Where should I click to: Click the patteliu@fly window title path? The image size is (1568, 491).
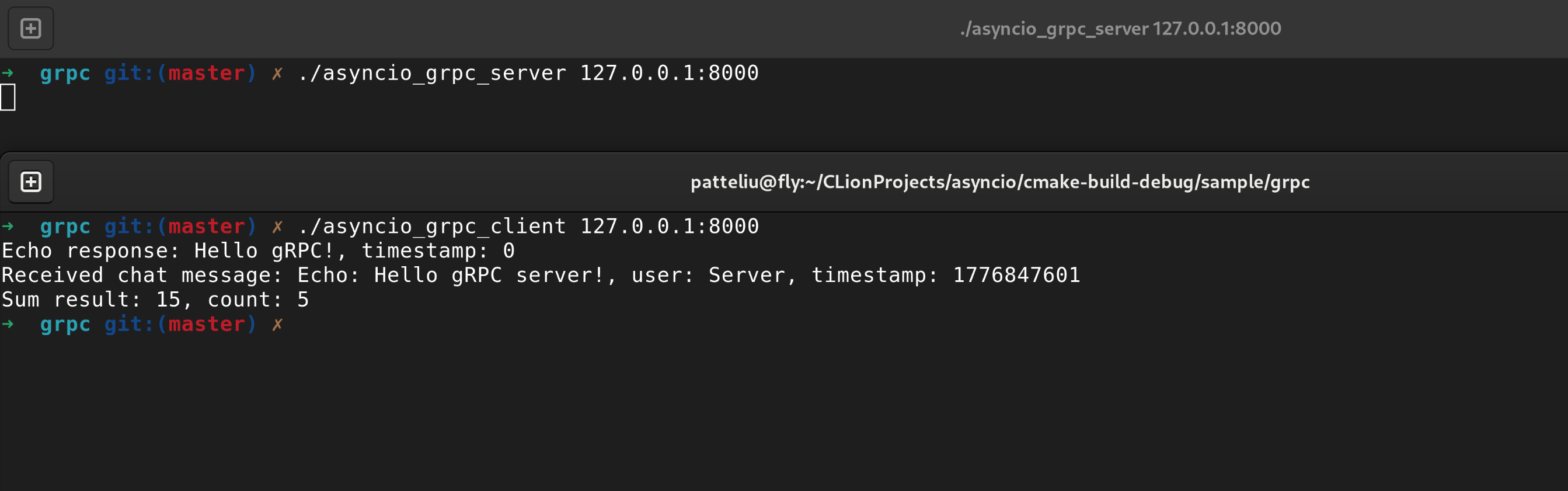point(999,182)
